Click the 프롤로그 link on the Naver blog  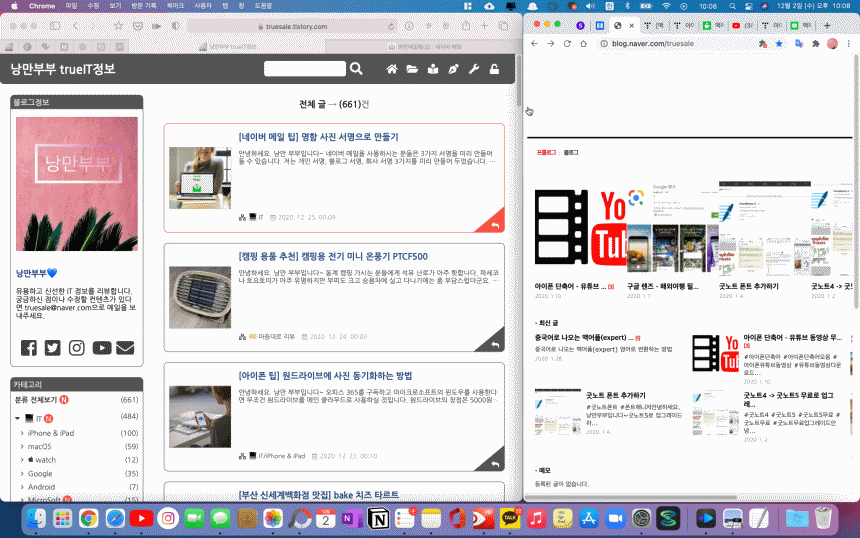(546, 152)
